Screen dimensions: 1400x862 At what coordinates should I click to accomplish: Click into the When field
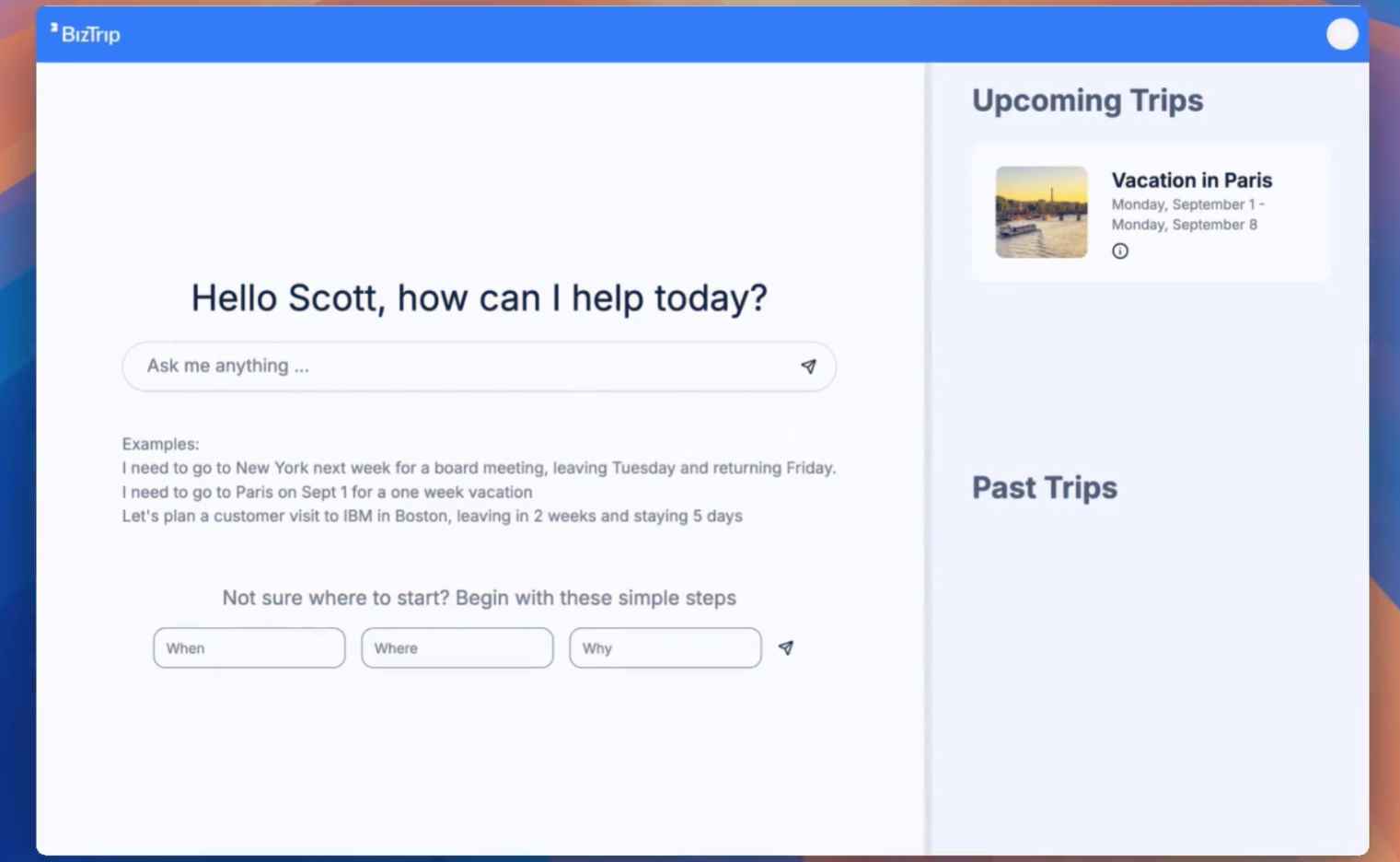[x=249, y=648]
